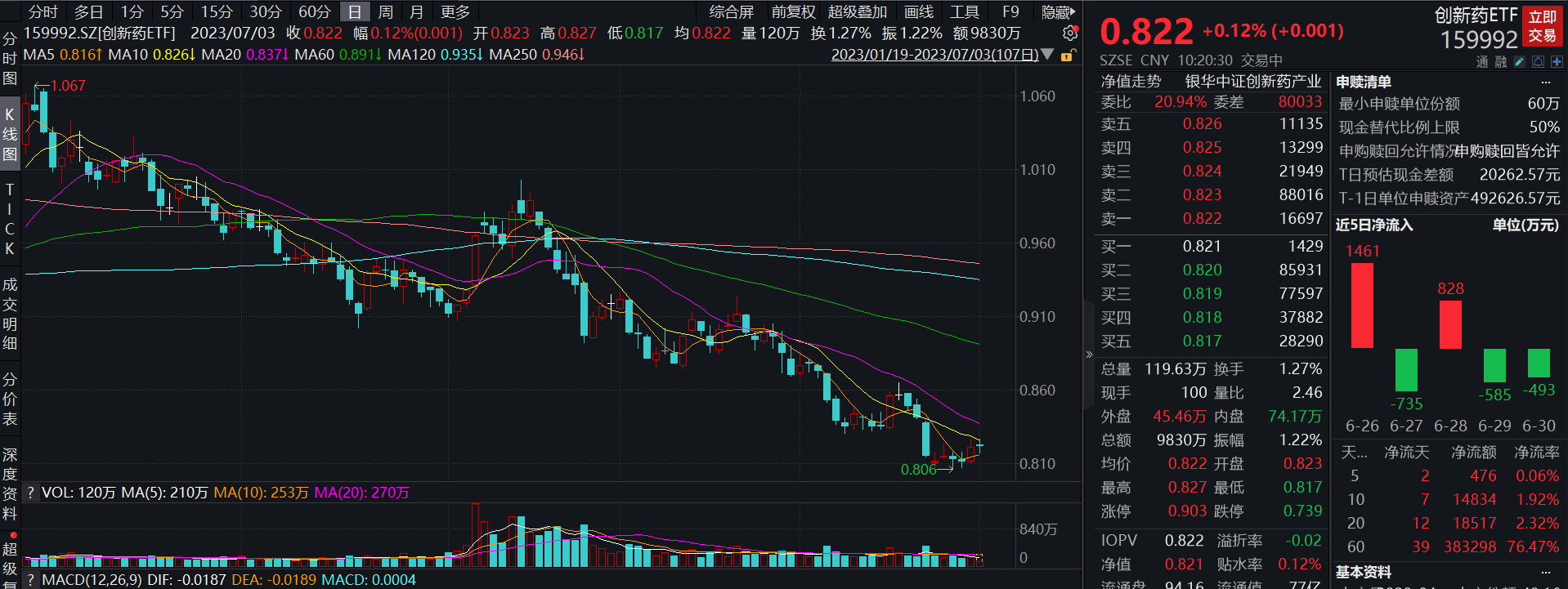Open MACD indicator help question mark

[30, 580]
